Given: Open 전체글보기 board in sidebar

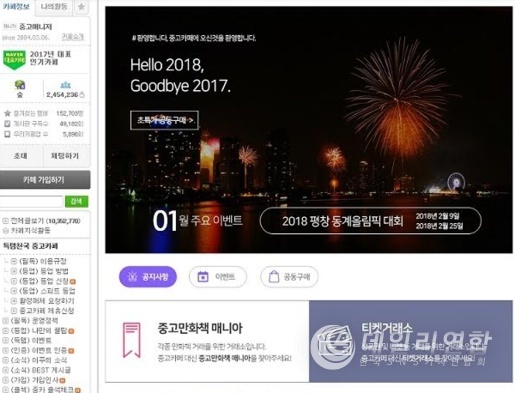Looking at the screenshot, I should [42, 221].
